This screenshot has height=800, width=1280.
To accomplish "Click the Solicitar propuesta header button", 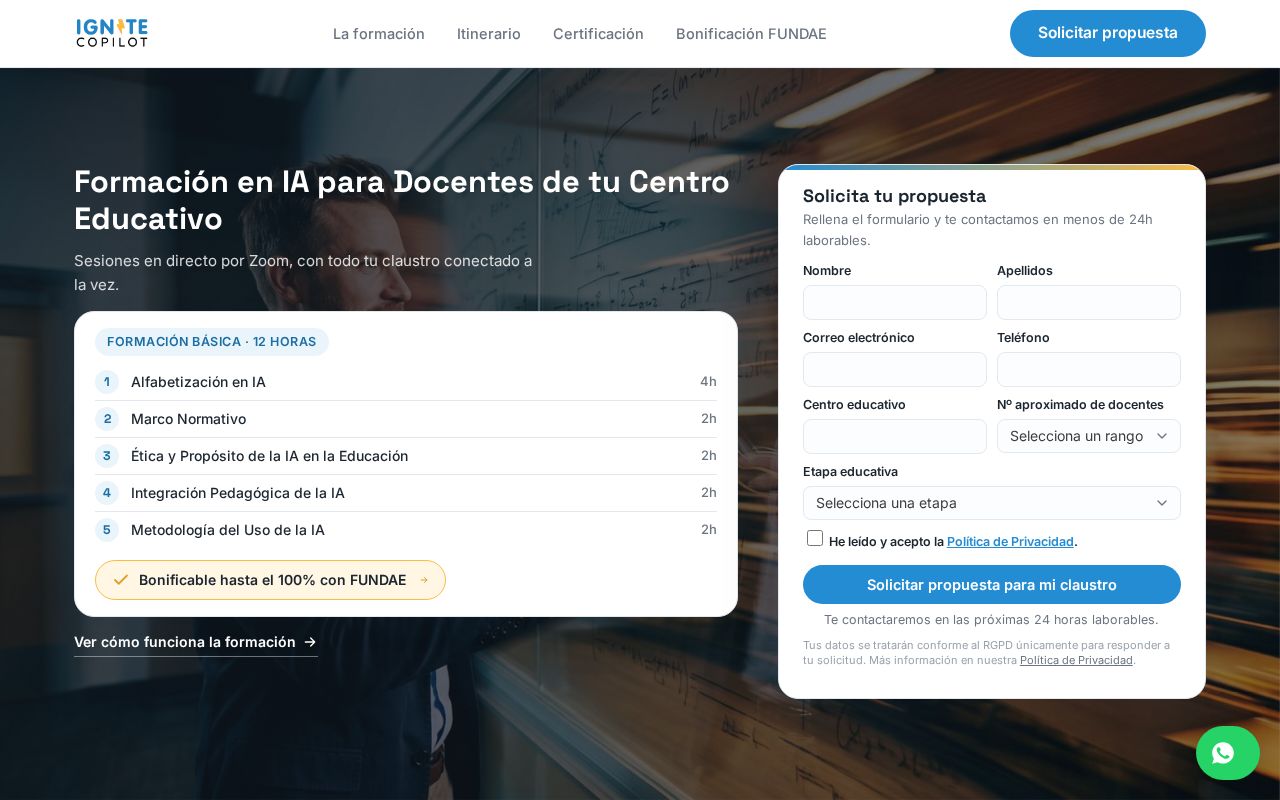I will [1108, 33].
